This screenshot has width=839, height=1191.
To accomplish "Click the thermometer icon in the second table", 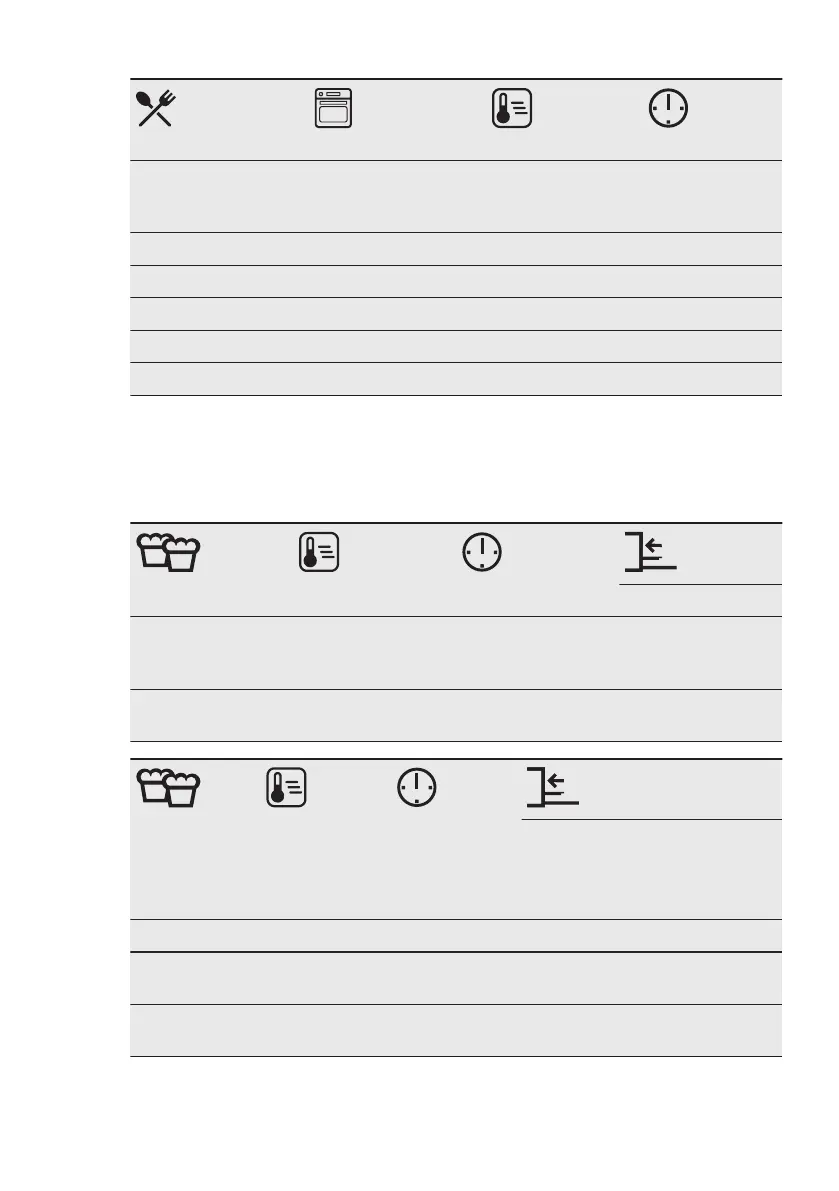I will click(x=319, y=552).
